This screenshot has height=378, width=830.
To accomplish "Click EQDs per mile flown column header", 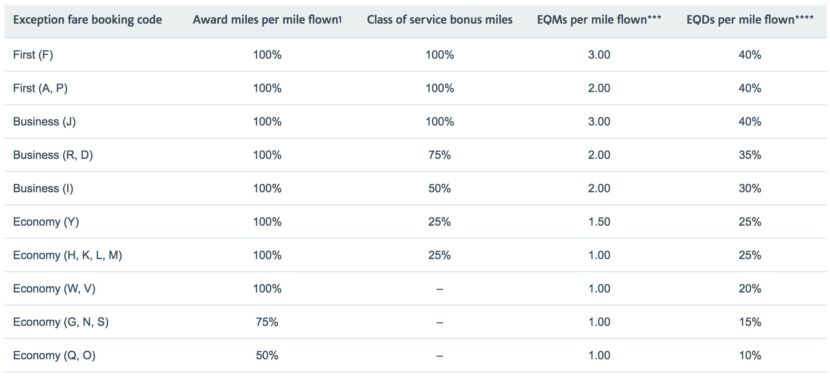I will click(750, 20).
